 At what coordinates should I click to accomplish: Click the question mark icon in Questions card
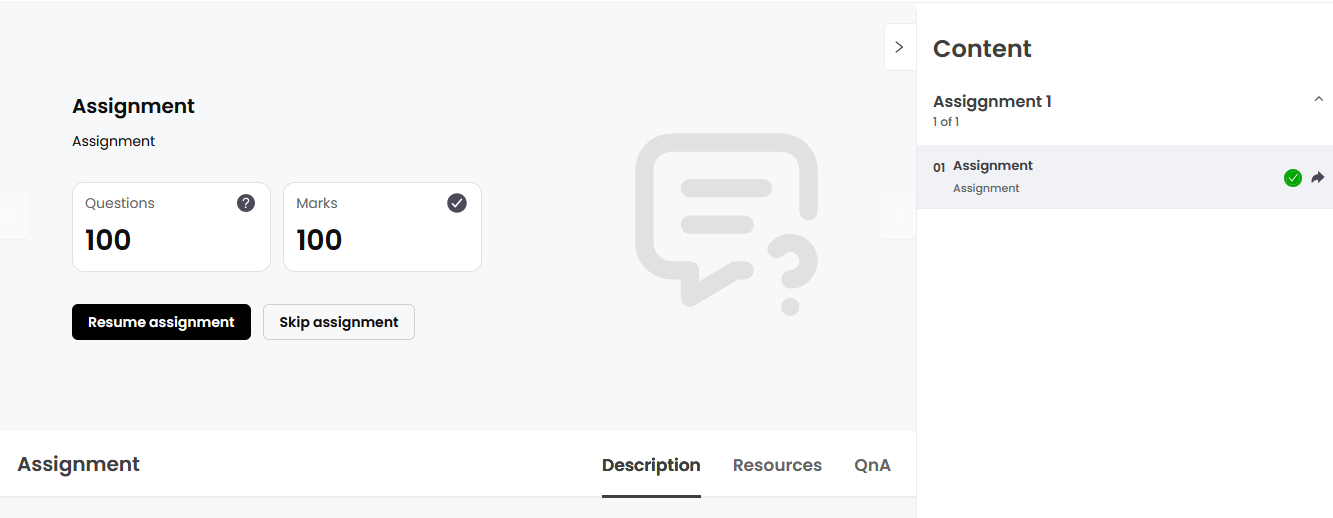coord(246,203)
